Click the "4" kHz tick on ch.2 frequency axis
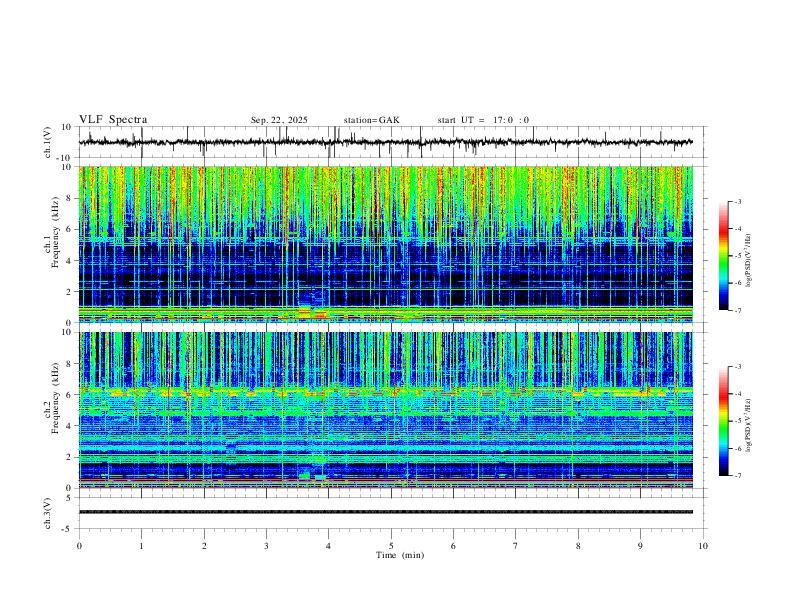 [x=69, y=426]
